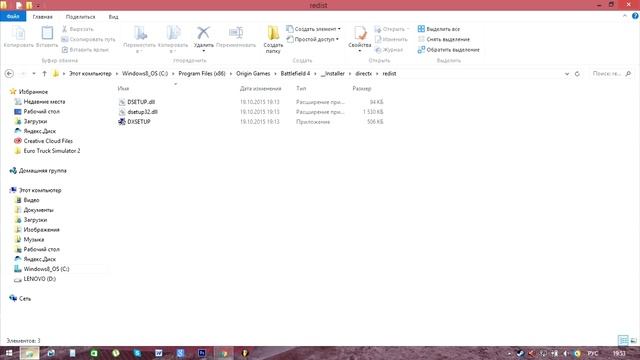Viewport: 640px width, 360px height.
Task: Open LENOVO (D:) drive in sidebar
Action: point(35,279)
